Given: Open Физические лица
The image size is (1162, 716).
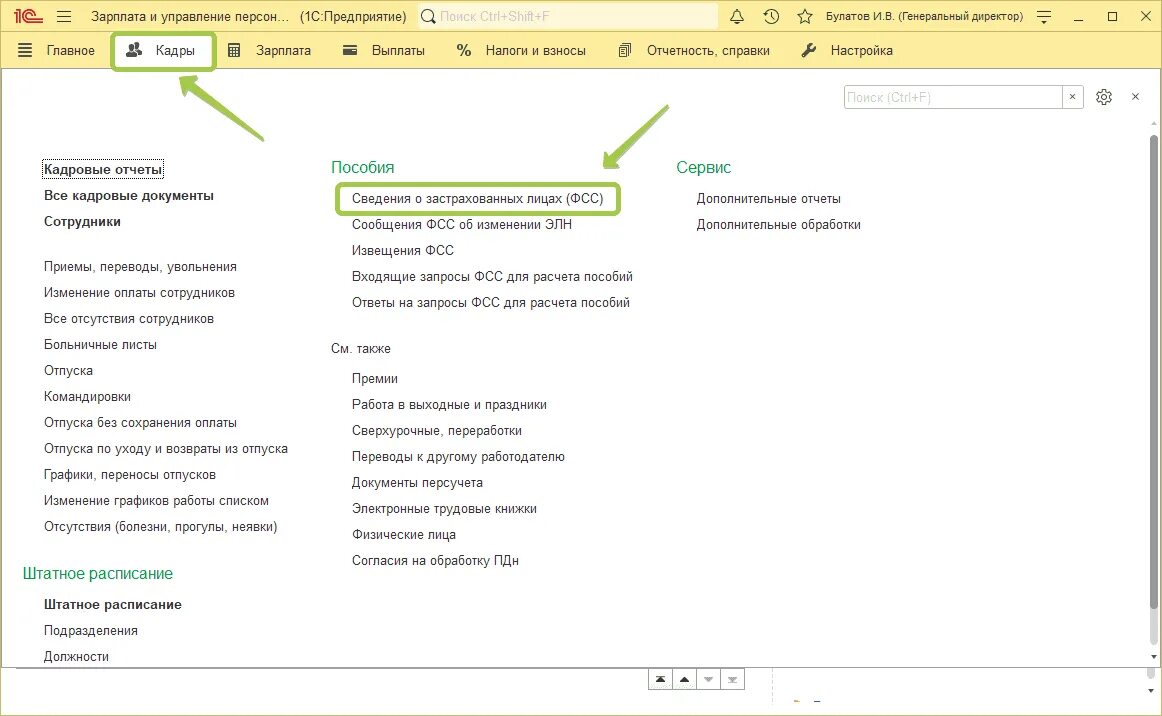Looking at the screenshot, I should (x=404, y=534).
